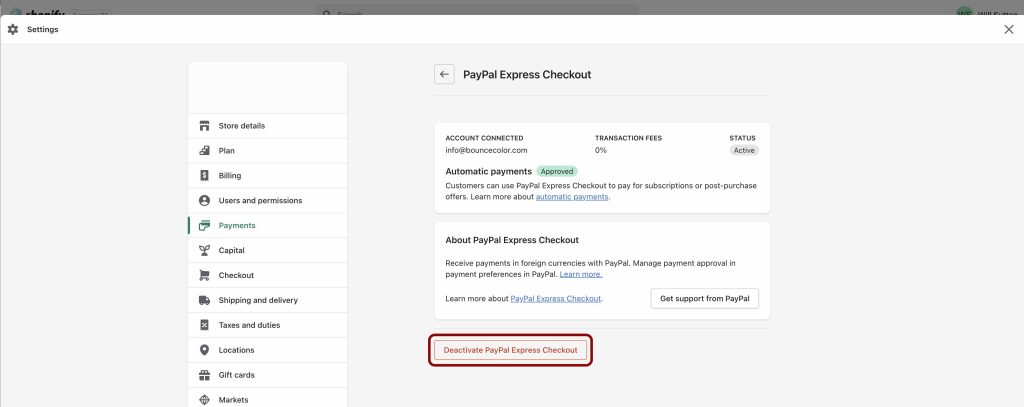Open Shipping and delivery settings
Image resolution: width=1024 pixels, height=407 pixels.
268,301
